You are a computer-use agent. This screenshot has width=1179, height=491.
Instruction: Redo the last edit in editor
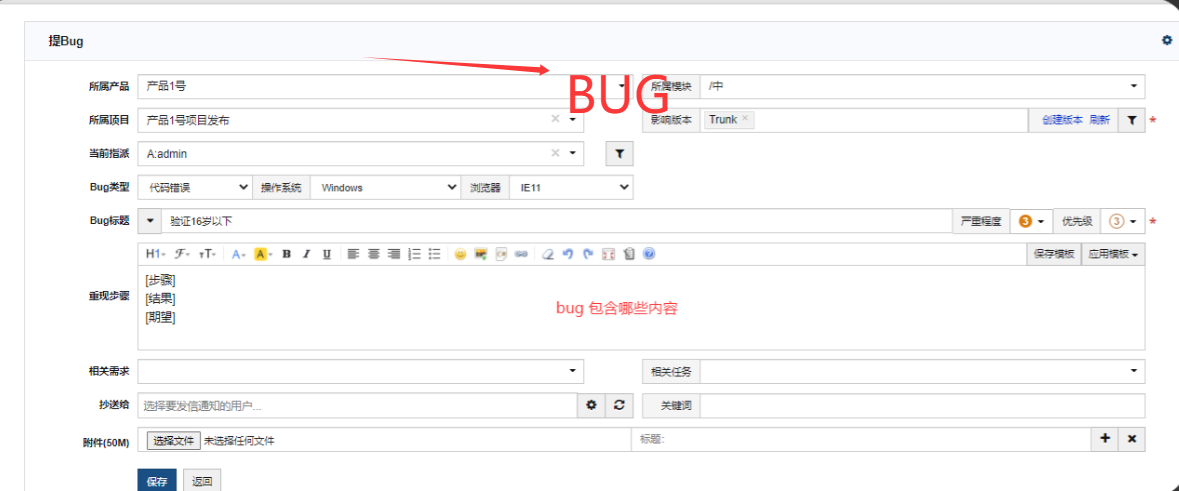point(589,254)
